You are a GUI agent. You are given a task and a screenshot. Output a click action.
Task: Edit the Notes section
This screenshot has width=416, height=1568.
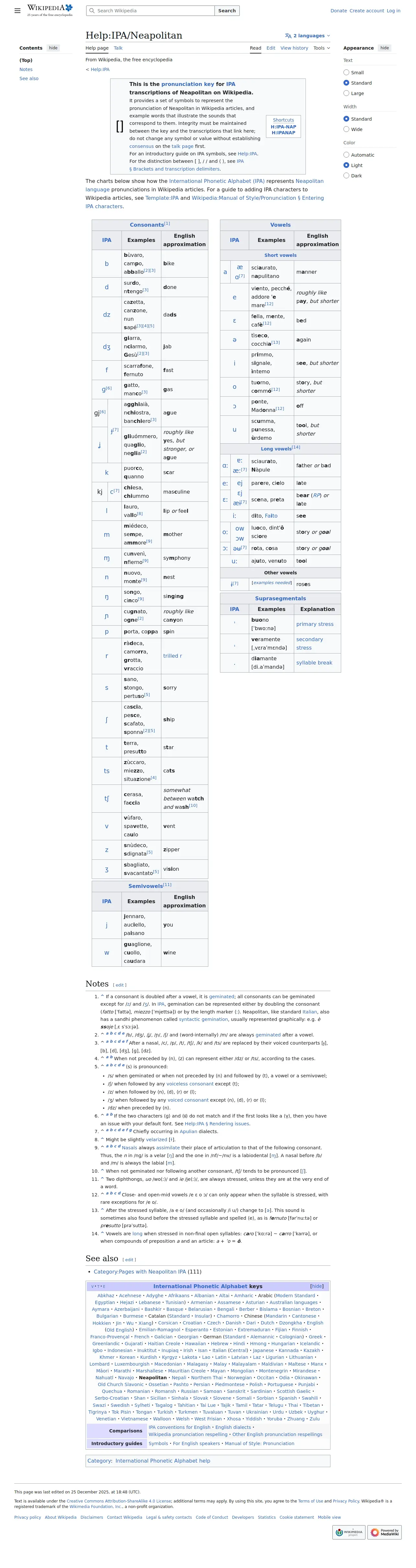120,985
